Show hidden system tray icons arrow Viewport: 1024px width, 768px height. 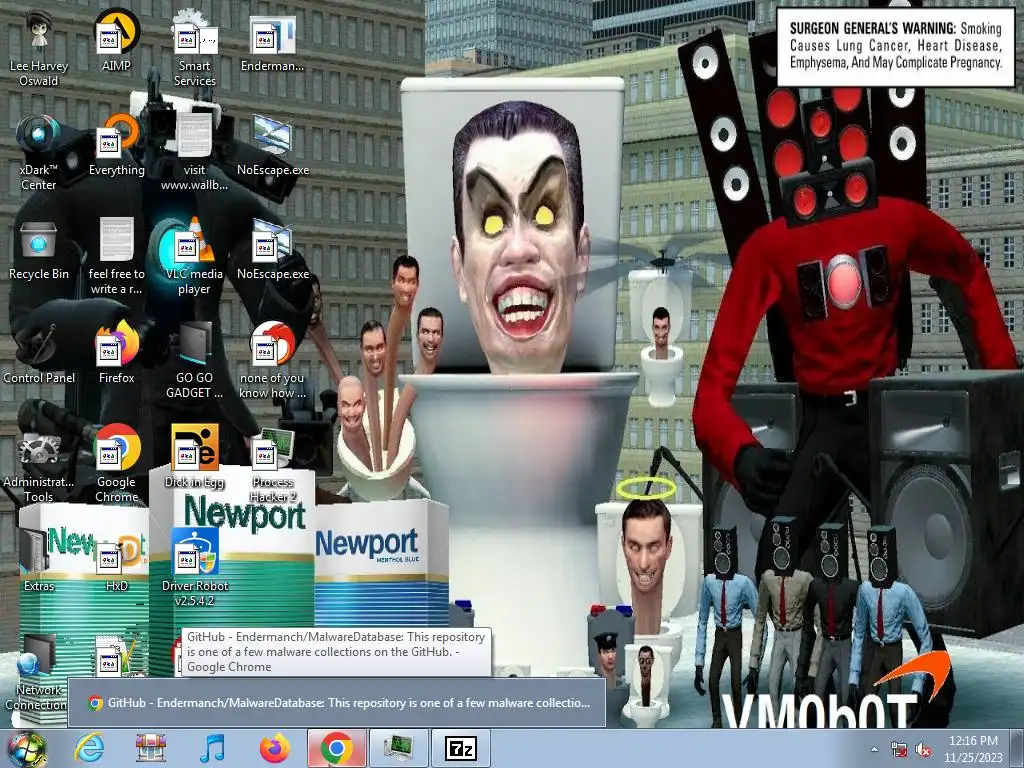pyautogui.click(x=874, y=749)
